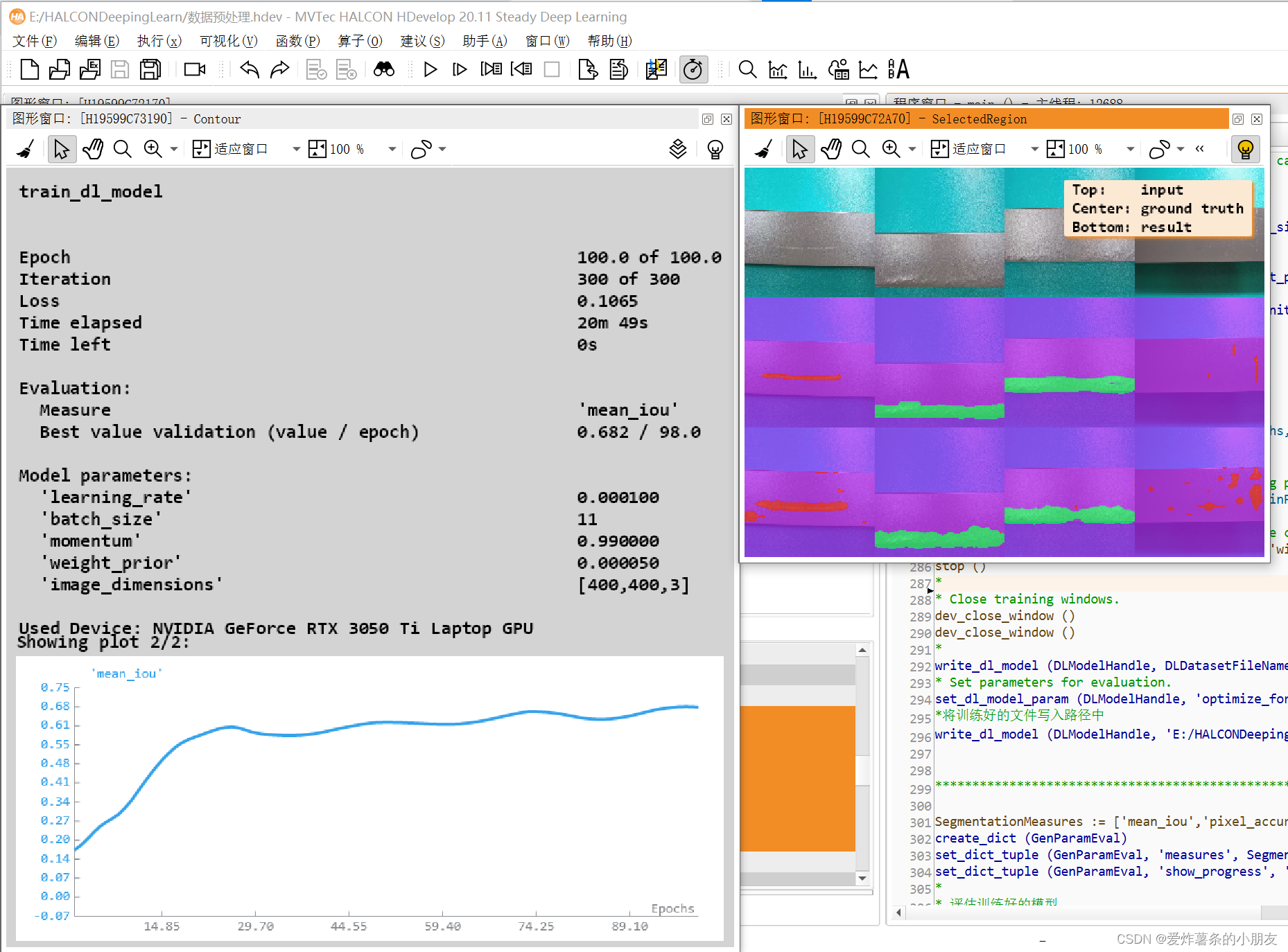
Task: Open the ROI draw dropdown in Contour window
Action: [442, 149]
